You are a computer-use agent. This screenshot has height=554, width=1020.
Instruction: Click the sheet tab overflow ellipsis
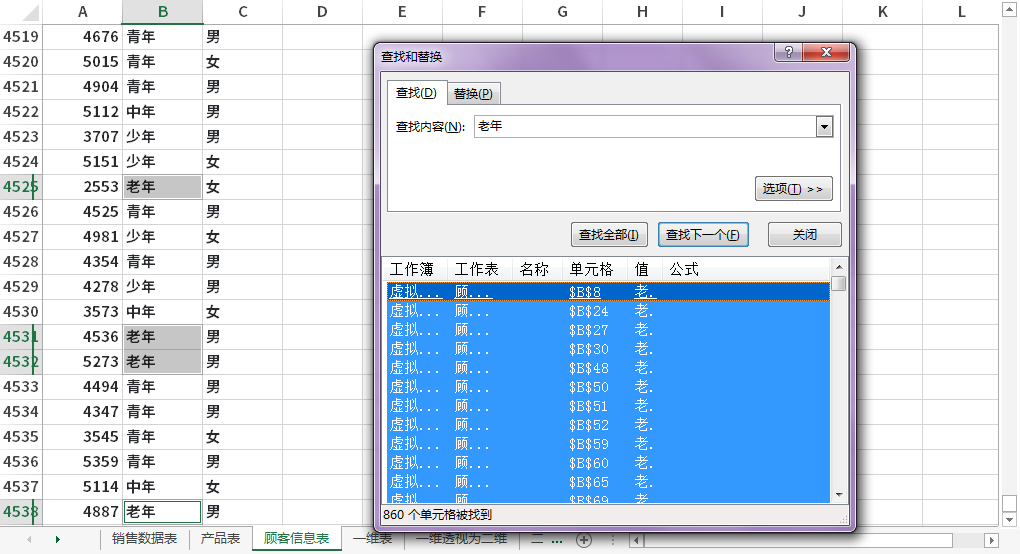557,540
